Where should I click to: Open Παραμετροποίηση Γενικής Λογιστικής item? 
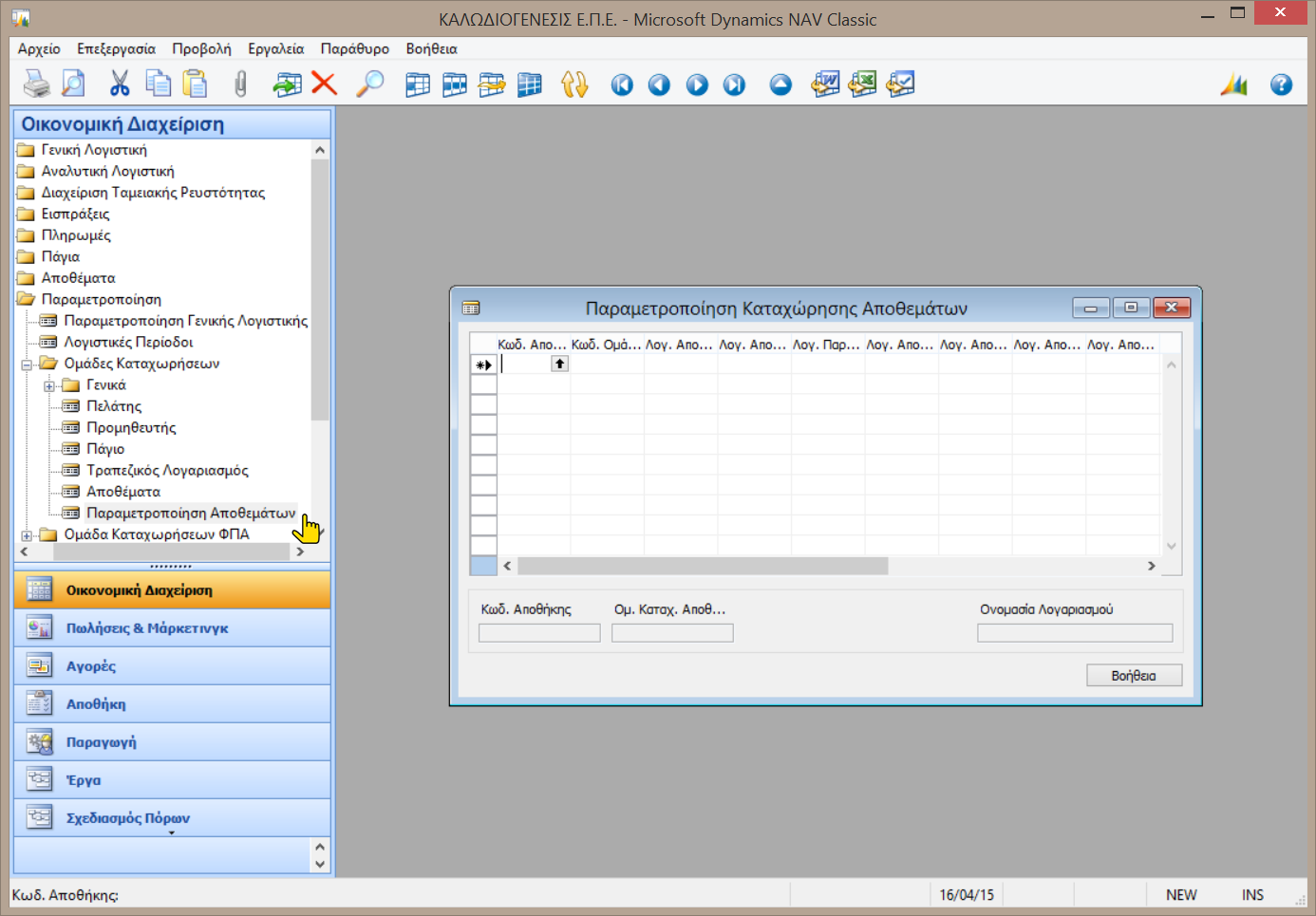pos(186,321)
